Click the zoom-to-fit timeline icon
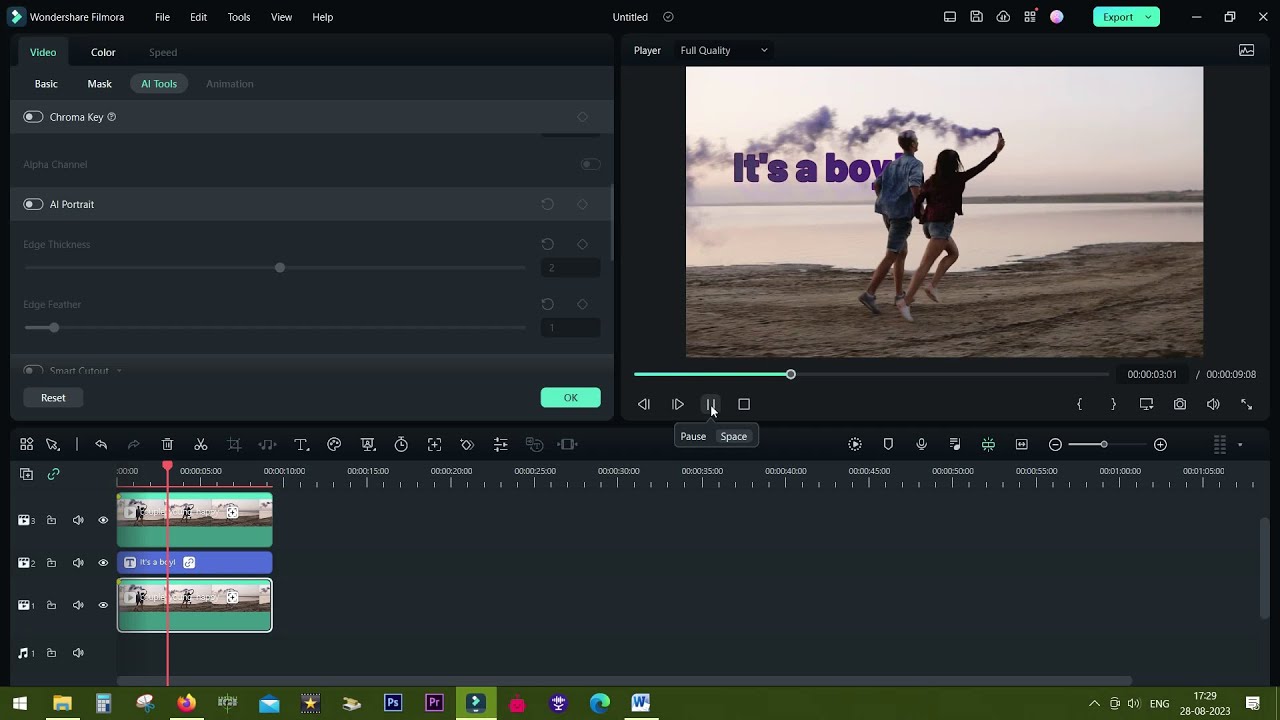The width and height of the screenshot is (1280, 720). pyautogui.click(x=1021, y=444)
